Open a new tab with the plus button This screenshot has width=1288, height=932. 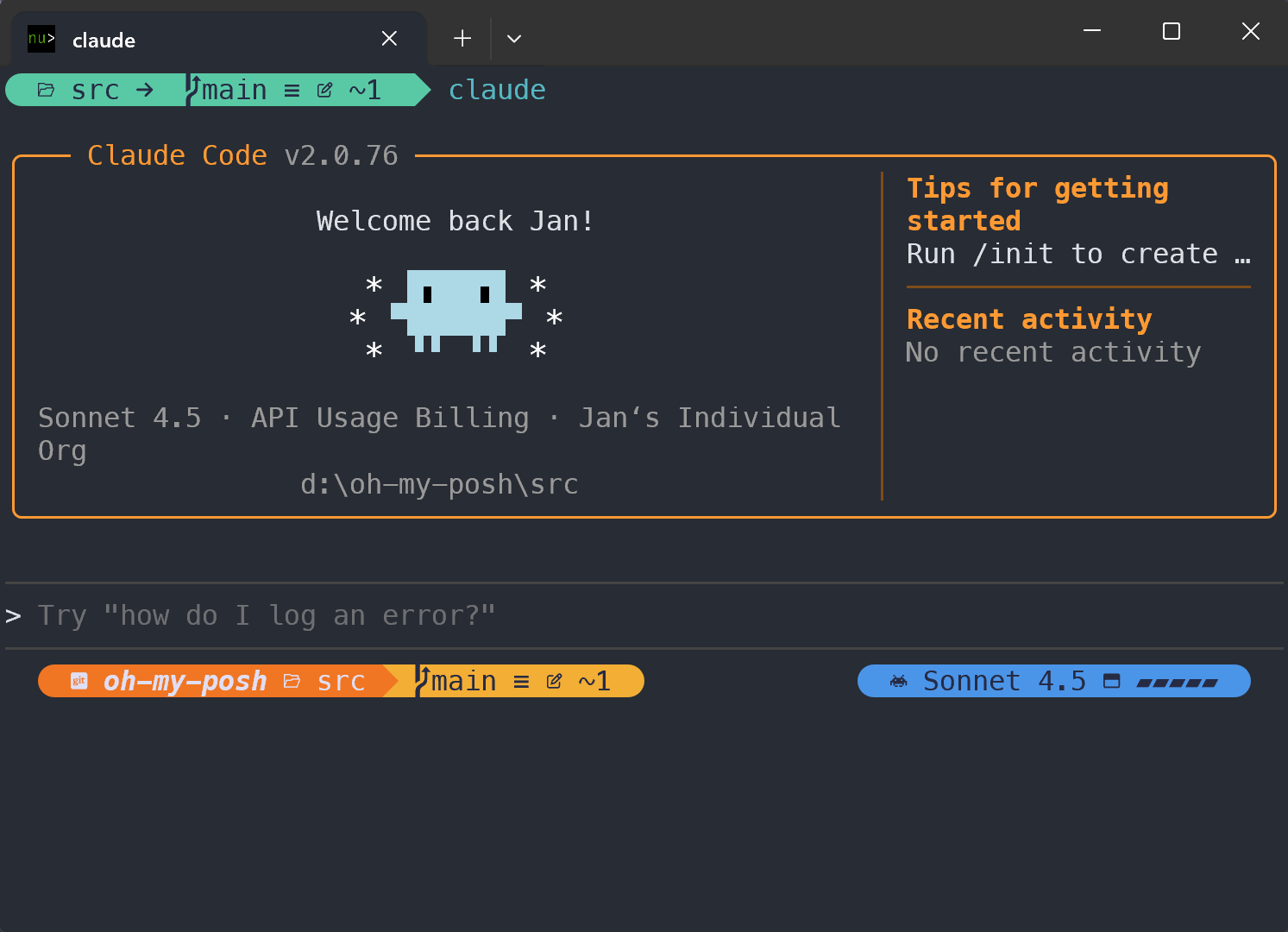[x=462, y=38]
